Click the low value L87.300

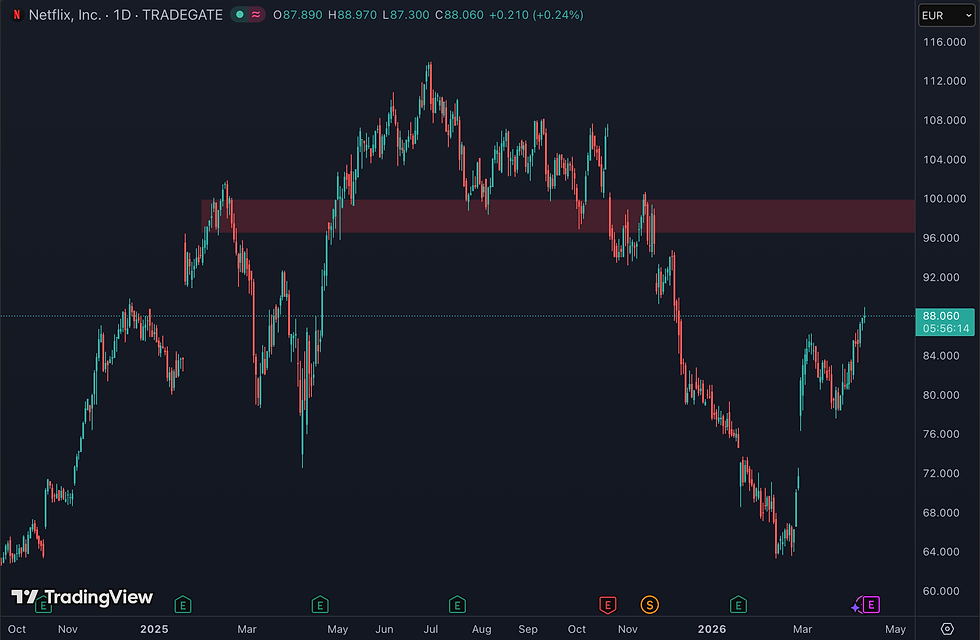pos(406,14)
